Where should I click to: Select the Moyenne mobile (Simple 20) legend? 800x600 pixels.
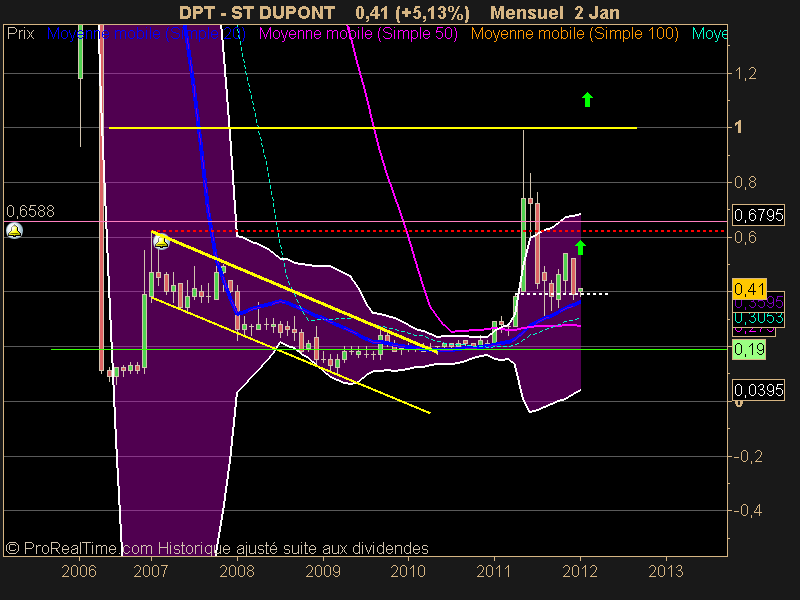tap(146, 34)
